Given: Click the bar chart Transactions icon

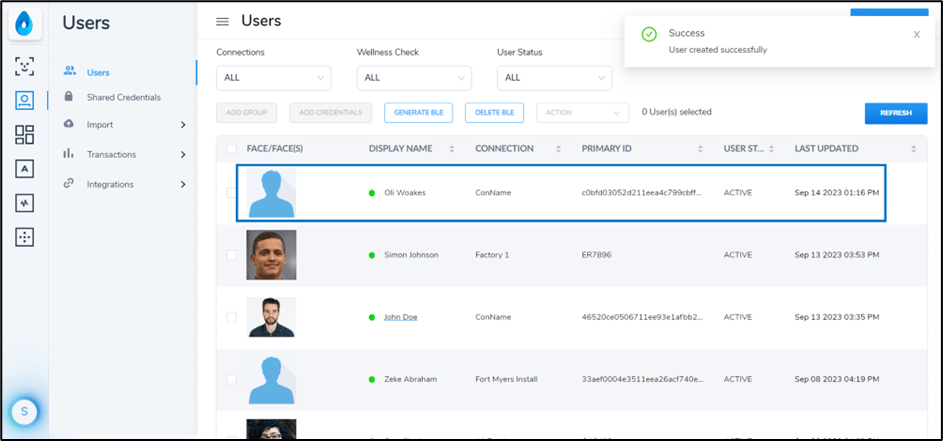Looking at the screenshot, I should [x=69, y=153].
